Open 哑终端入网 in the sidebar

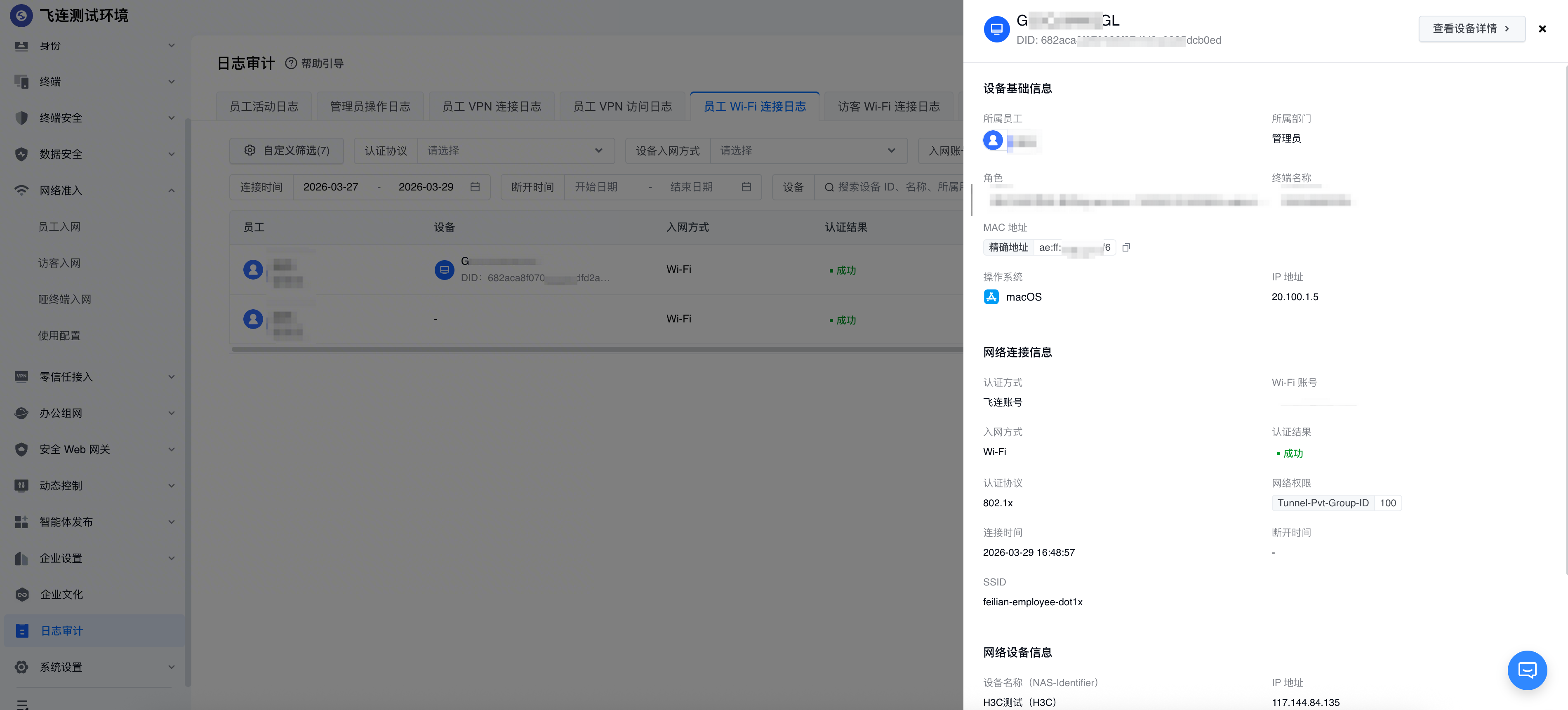(64, 299)
